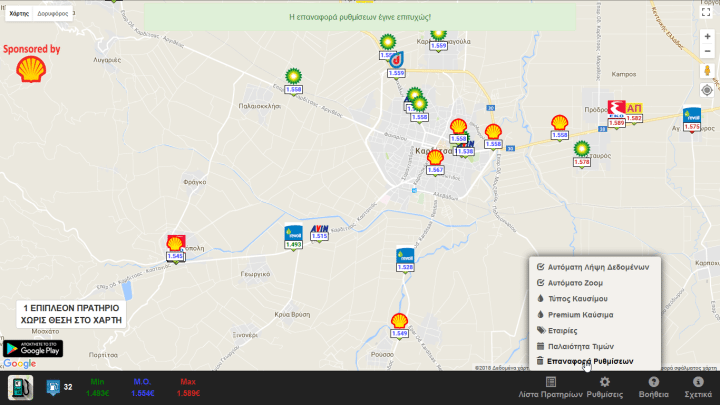Open Εταιρίες menu entry

pyautogui.click(x=557, y=330)
